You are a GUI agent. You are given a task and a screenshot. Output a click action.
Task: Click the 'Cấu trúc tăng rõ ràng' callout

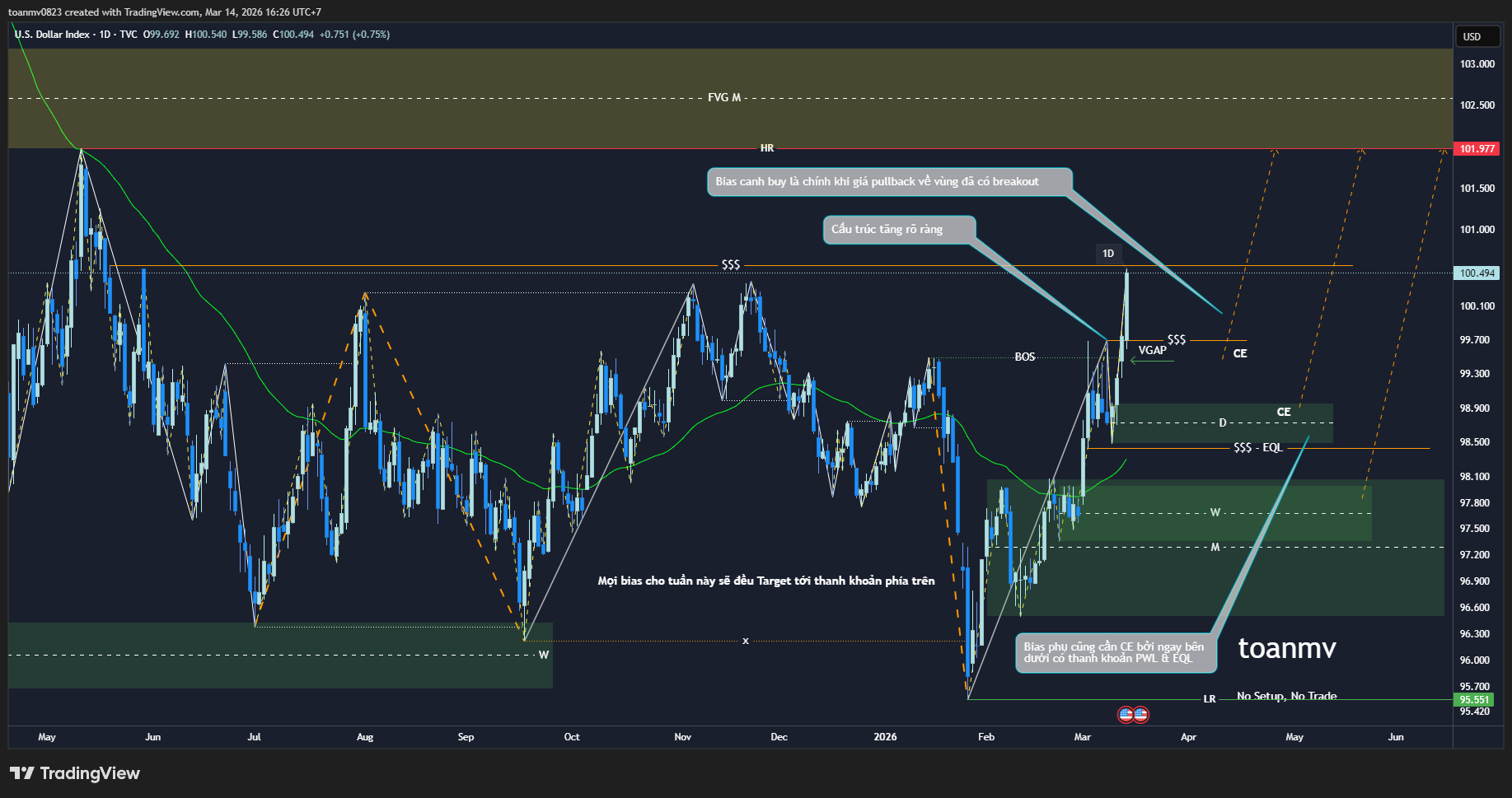(899, 230)
